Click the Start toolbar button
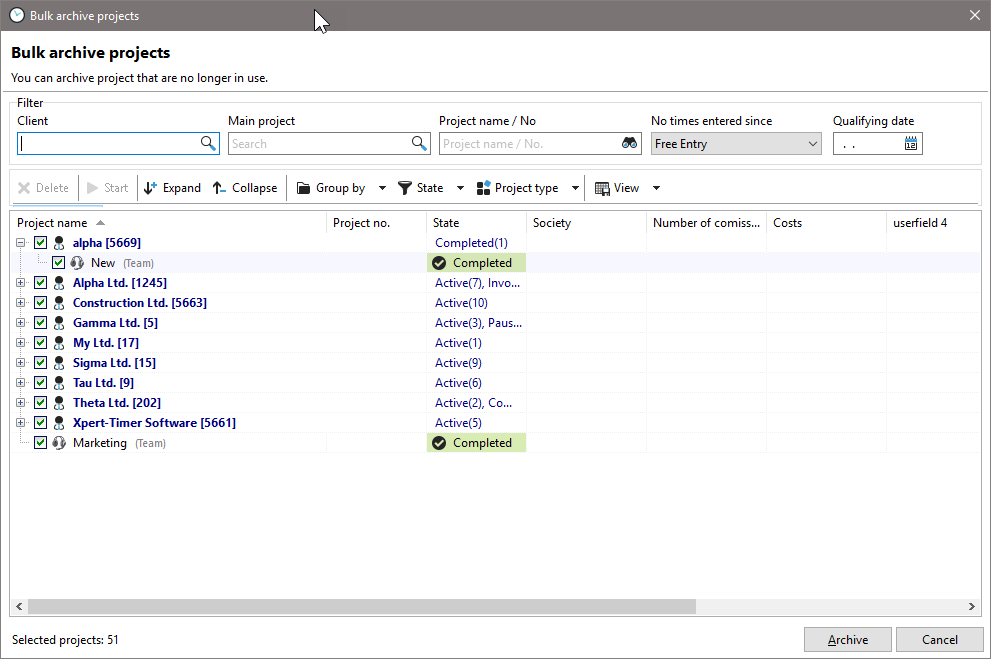The height and width of the screenshot is (659, 991). point(107,188)
